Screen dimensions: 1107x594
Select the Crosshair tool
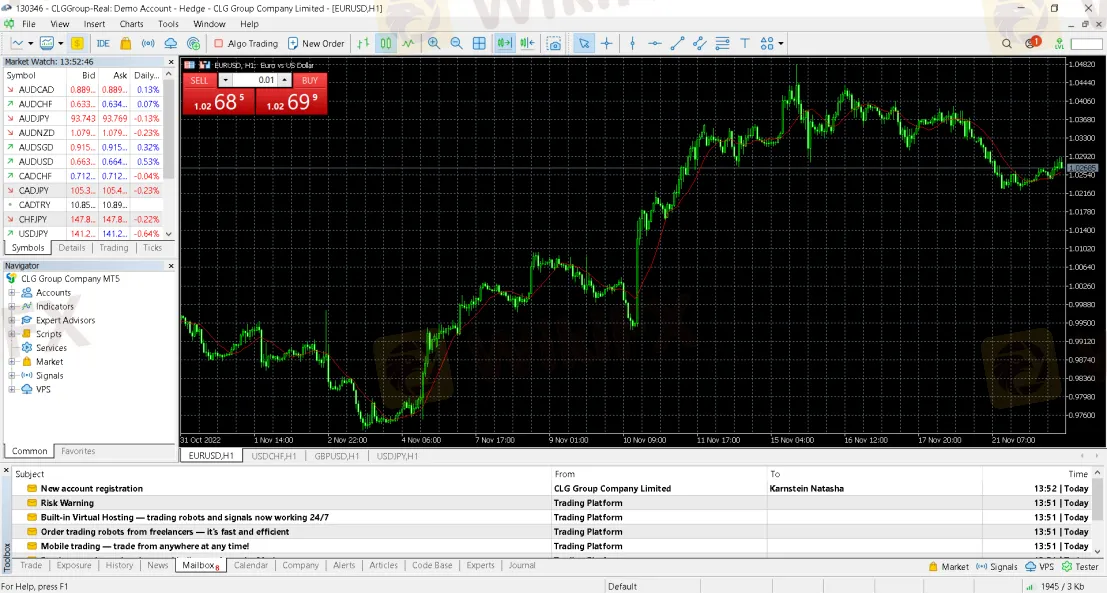(x=608, y=43)
